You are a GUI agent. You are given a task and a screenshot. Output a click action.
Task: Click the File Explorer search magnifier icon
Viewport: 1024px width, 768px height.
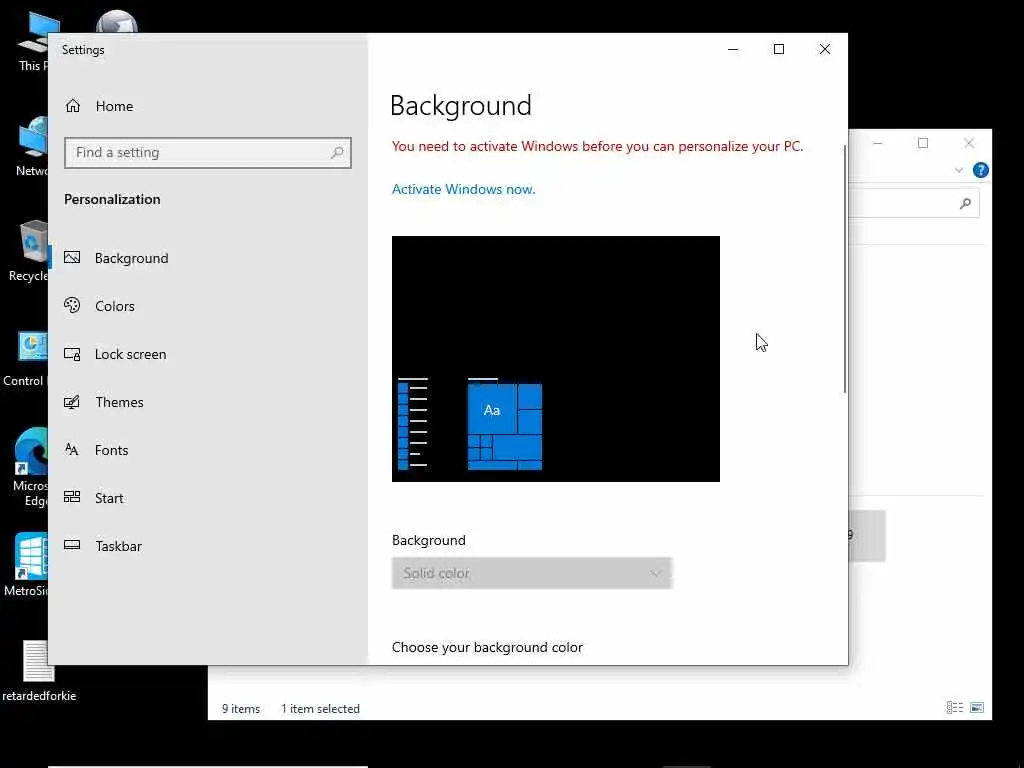(965, 204)
